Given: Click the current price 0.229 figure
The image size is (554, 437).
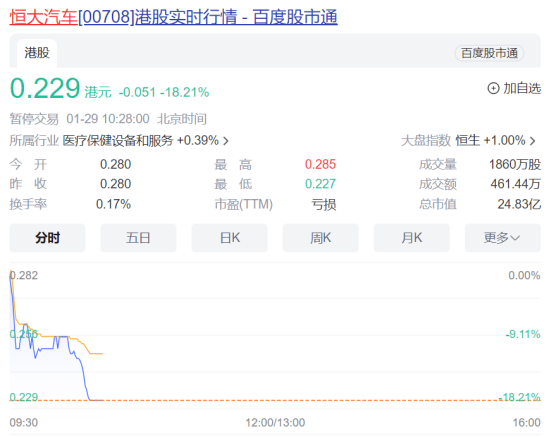Looking at the screenshot, I should pyautogui.click(x=45, y=88).
